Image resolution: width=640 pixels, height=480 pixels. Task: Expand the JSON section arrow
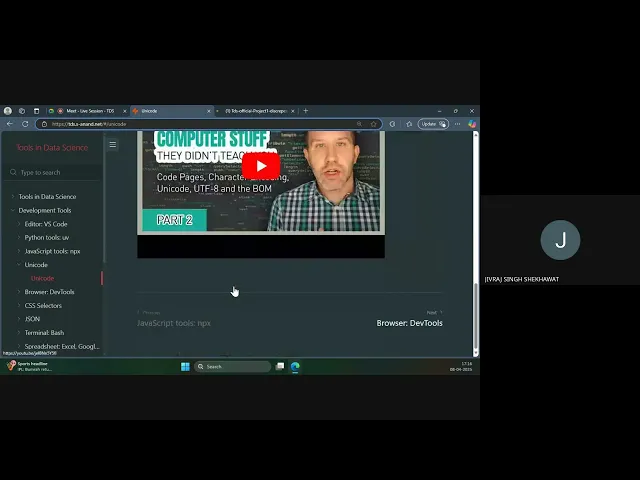pos(19,319)
